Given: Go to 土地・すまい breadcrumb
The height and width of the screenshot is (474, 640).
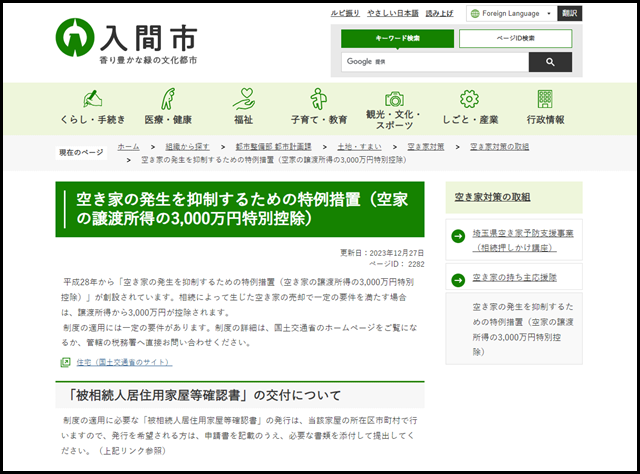Looking at the screenshot, I should [359, 147].
